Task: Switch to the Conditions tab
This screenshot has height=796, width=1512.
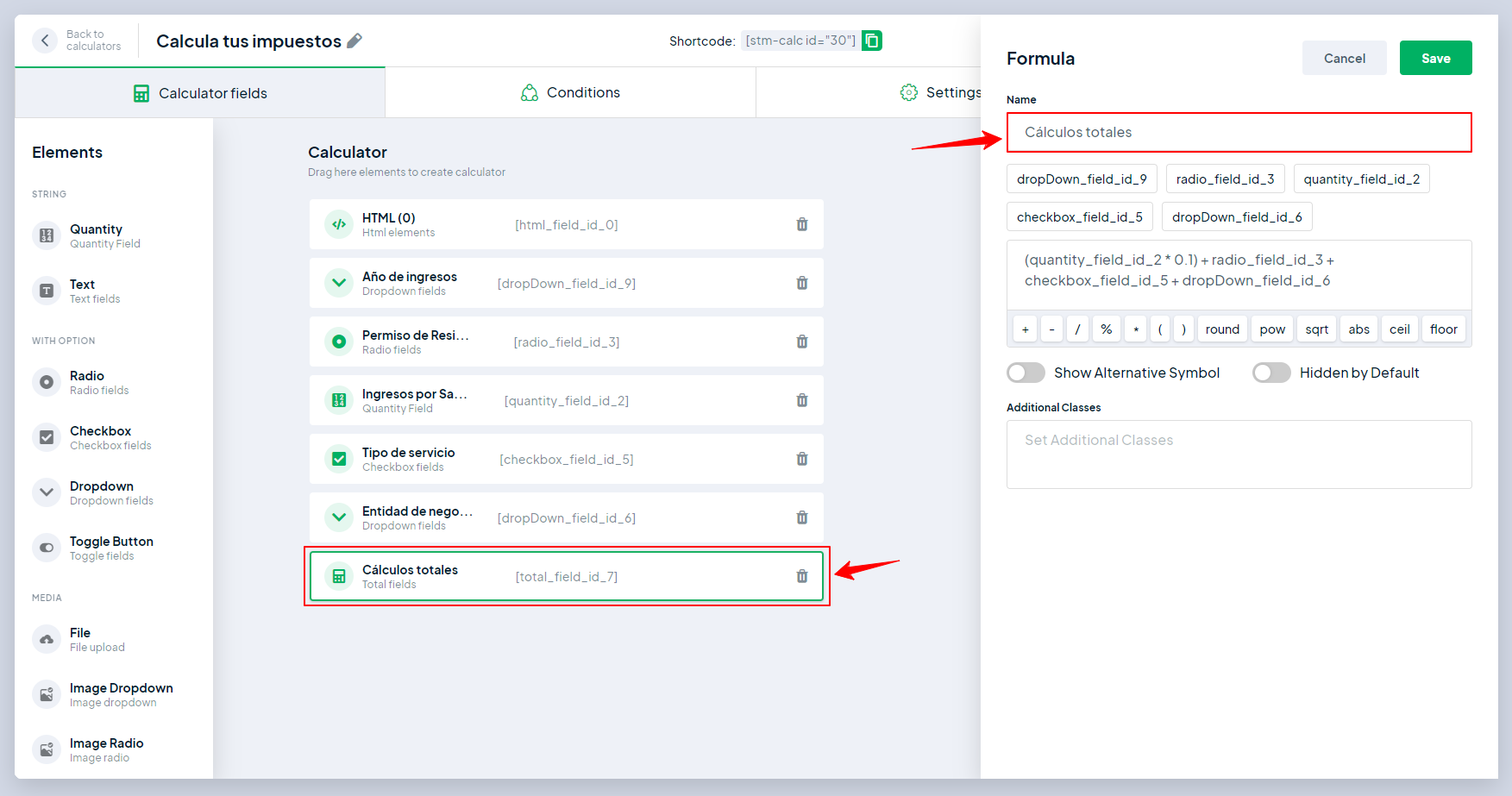Action: pos(570,92)
